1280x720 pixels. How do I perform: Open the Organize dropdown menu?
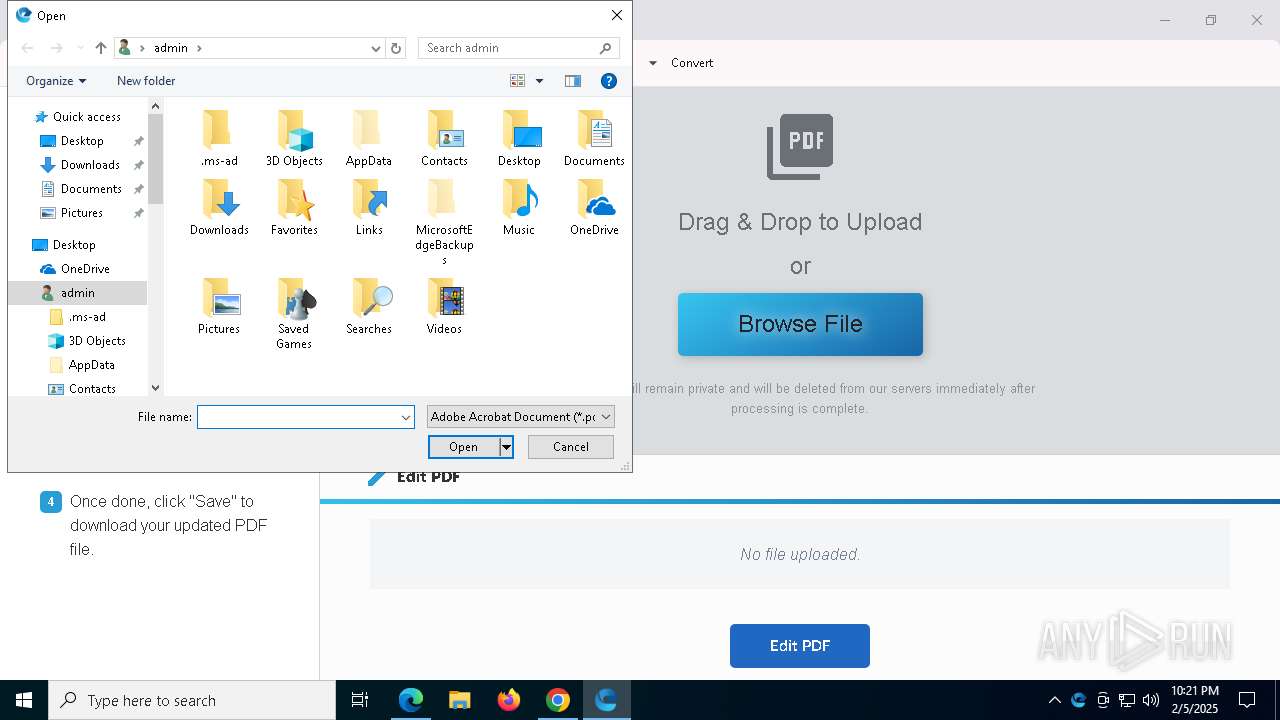pyautogui.click(x=56, y=81)
